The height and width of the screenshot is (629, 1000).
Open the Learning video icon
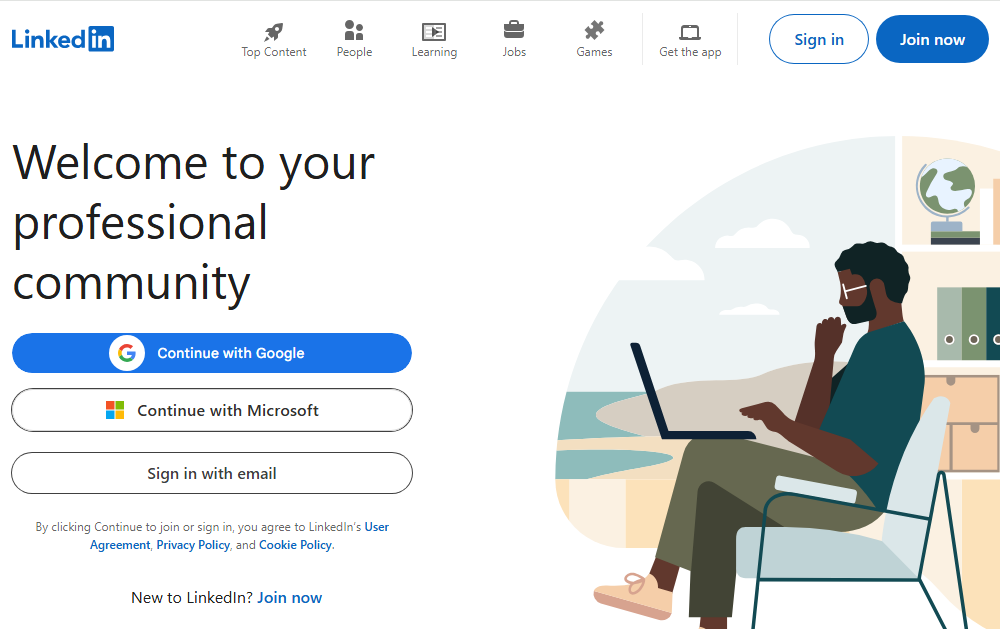coord(434,31)
